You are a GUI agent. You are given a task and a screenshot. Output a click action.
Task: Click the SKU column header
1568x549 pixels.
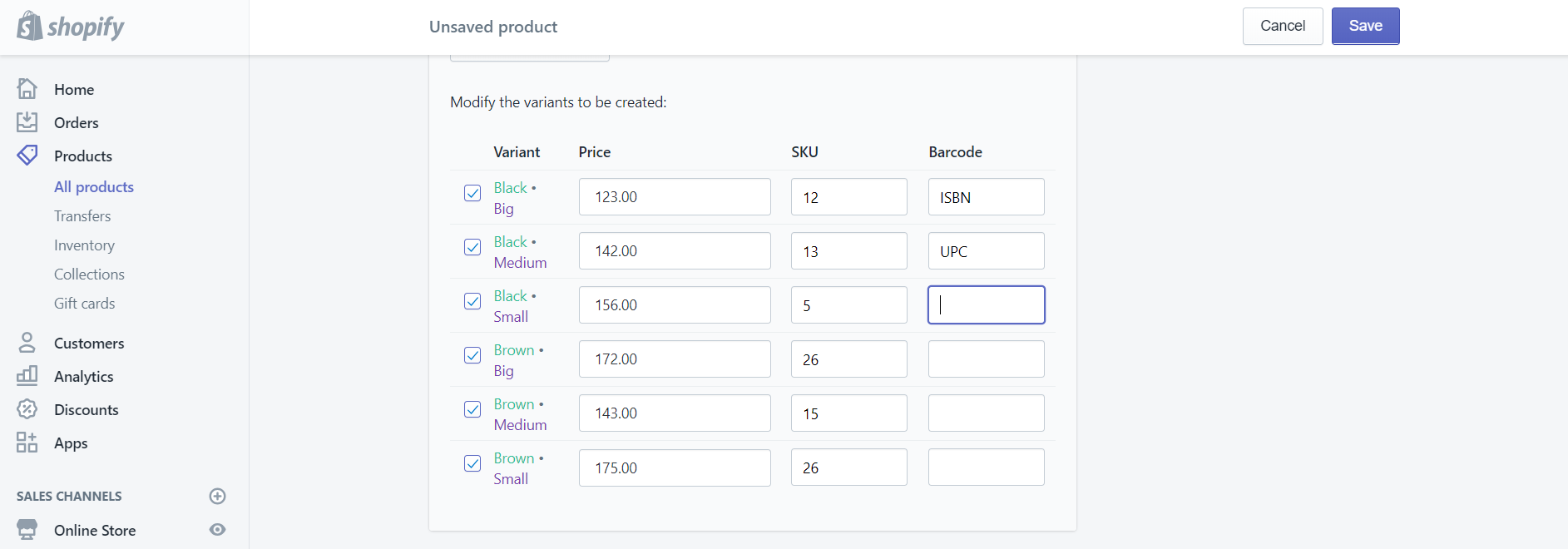(x=804, y=152)
